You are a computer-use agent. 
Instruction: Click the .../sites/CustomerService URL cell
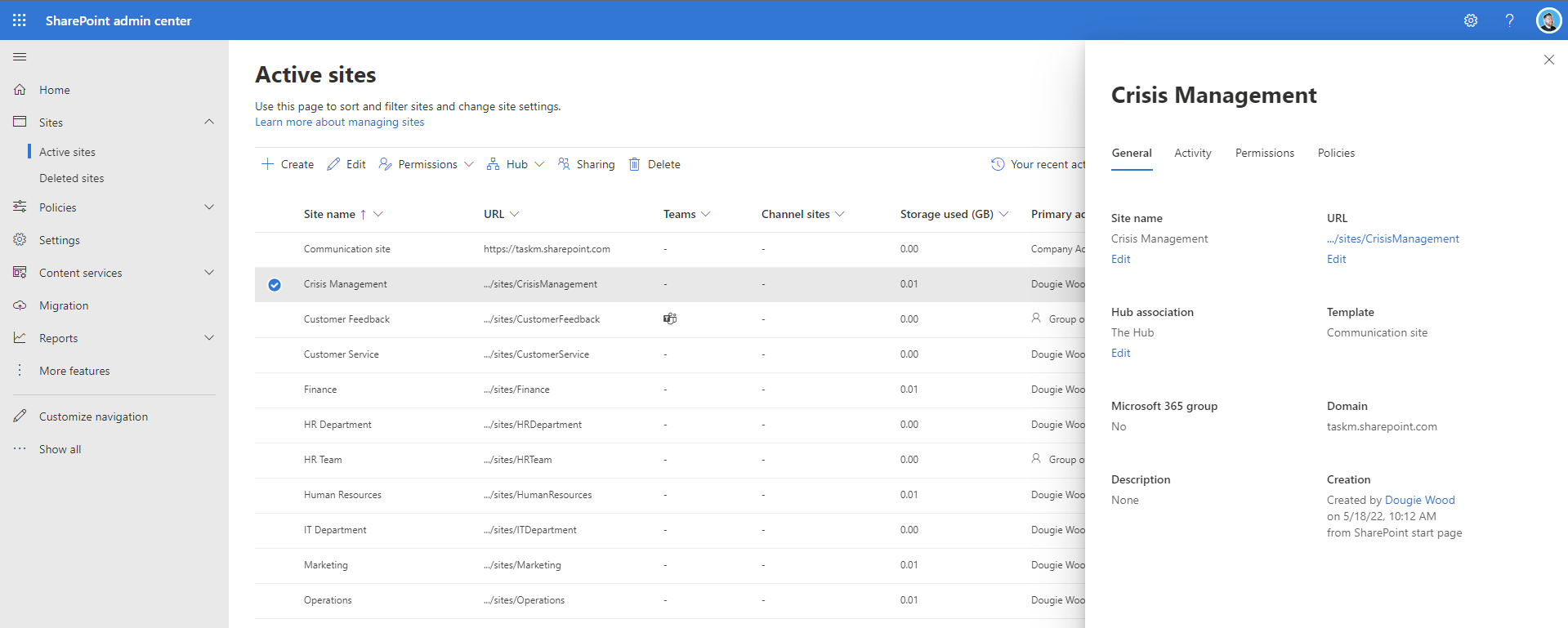coord(536,354)
